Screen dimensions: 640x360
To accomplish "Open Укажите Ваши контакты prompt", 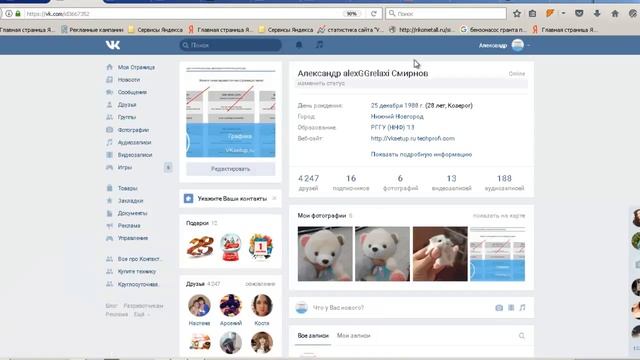I will coord(232,198).
